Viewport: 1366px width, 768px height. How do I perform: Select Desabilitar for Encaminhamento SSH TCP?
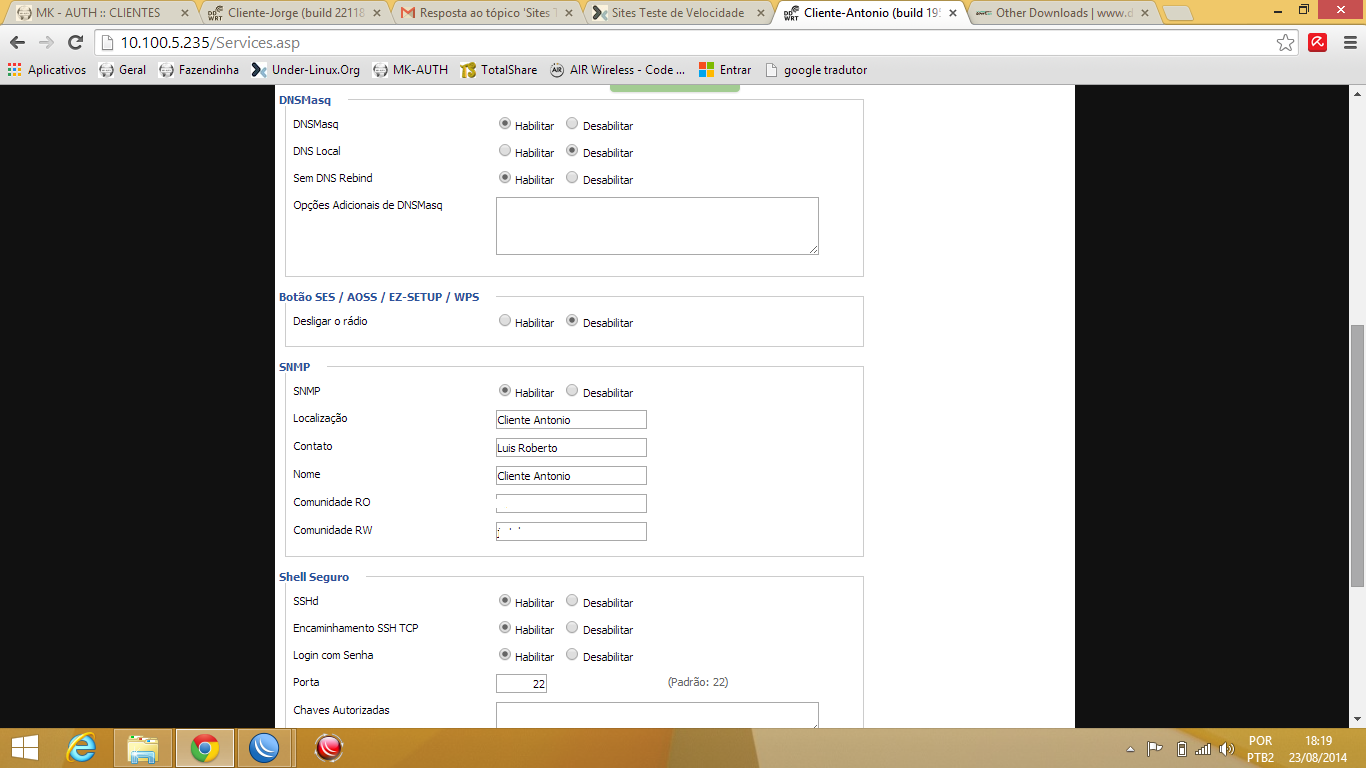click(x=572, y=628)
